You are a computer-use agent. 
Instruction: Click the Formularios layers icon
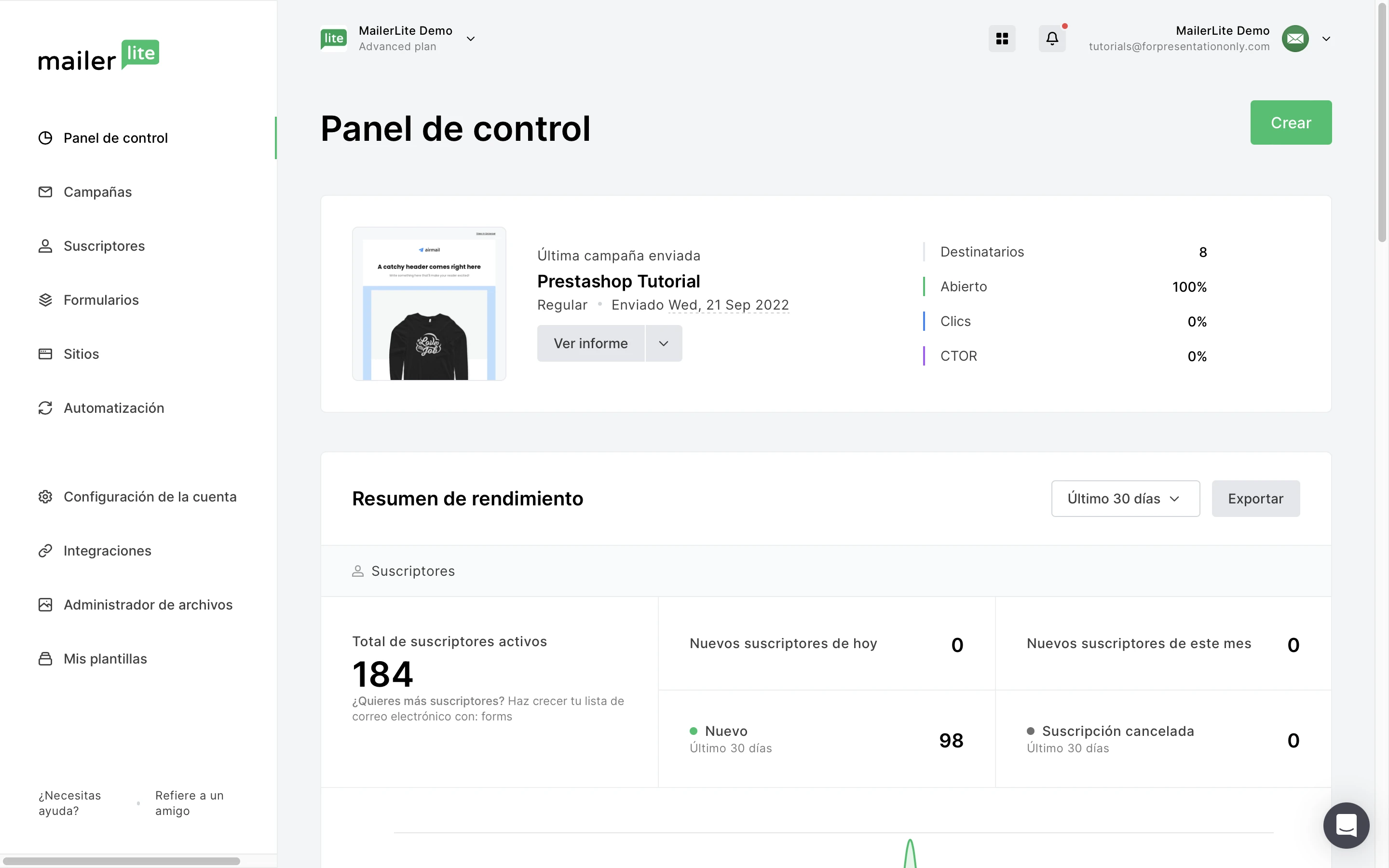pyautogui.click(x=45, y=300)
